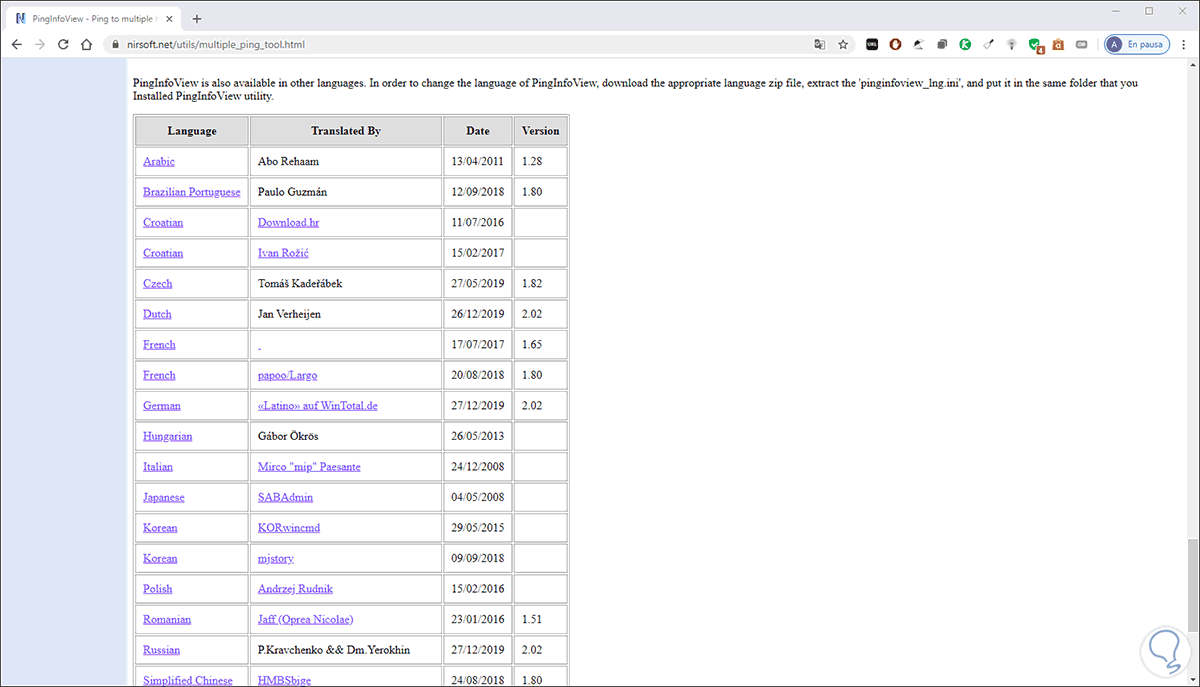Reload the current page
The width and height of the screenshot is (1200, 687).
(64, 44)
